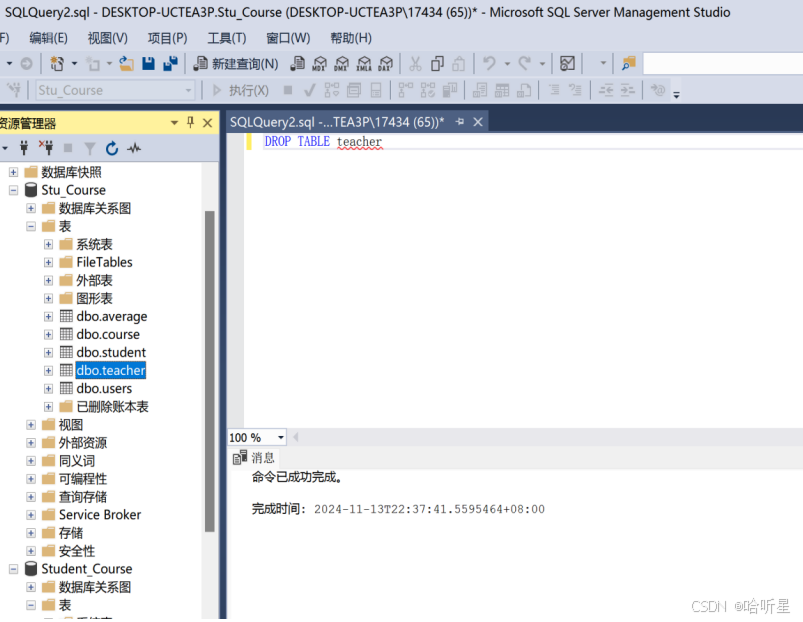Expand 数据库关系图 under Stu_Course

coord(31,208)
